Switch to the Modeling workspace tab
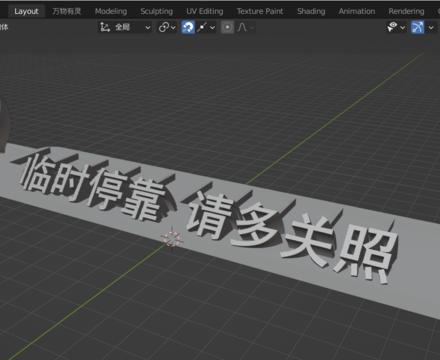440x360 pixels. tap(111, 11)
